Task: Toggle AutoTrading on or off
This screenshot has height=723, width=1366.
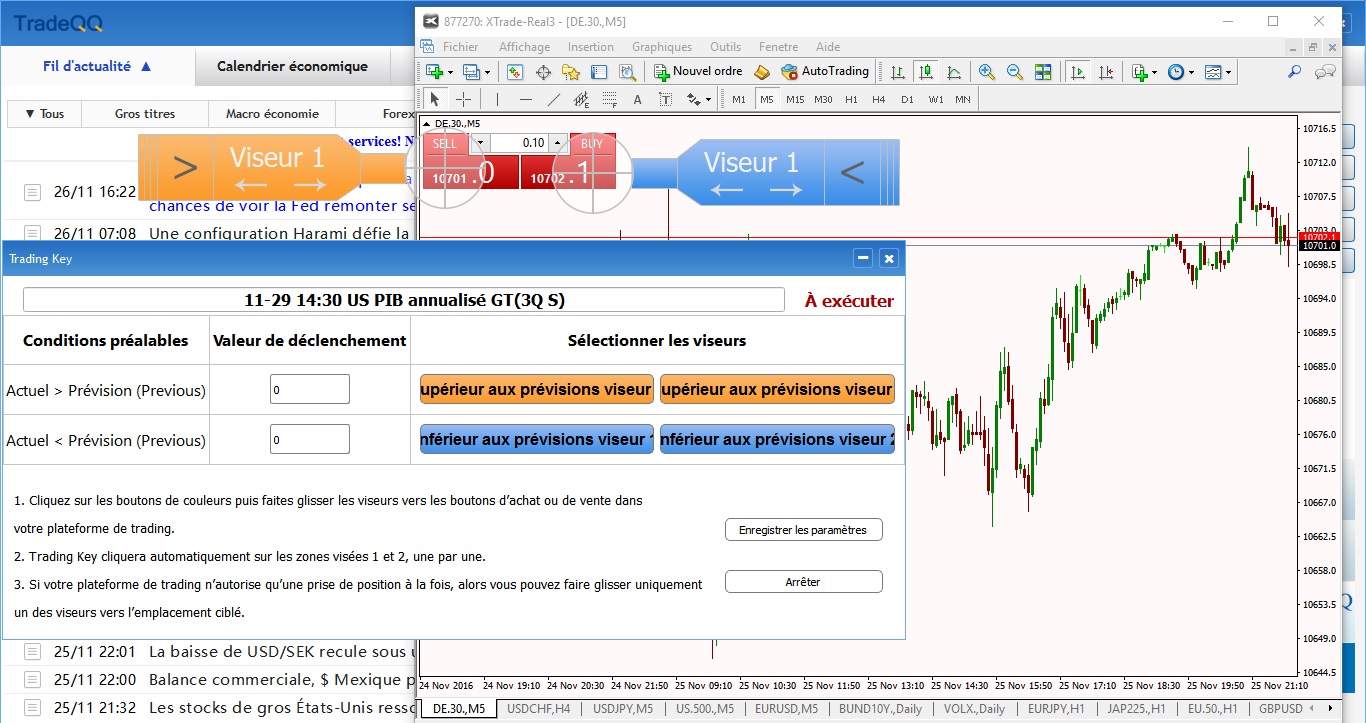Action: click(825, 72)
